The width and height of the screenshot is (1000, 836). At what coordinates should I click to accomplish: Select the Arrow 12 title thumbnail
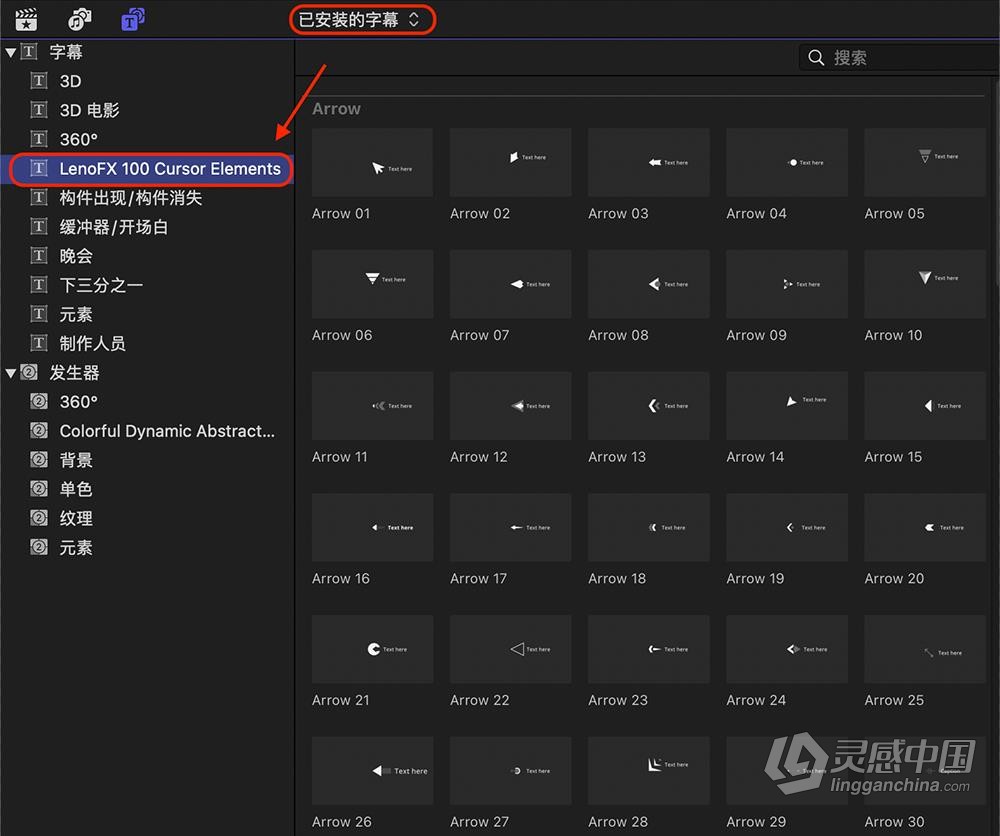tap(510, 406)
